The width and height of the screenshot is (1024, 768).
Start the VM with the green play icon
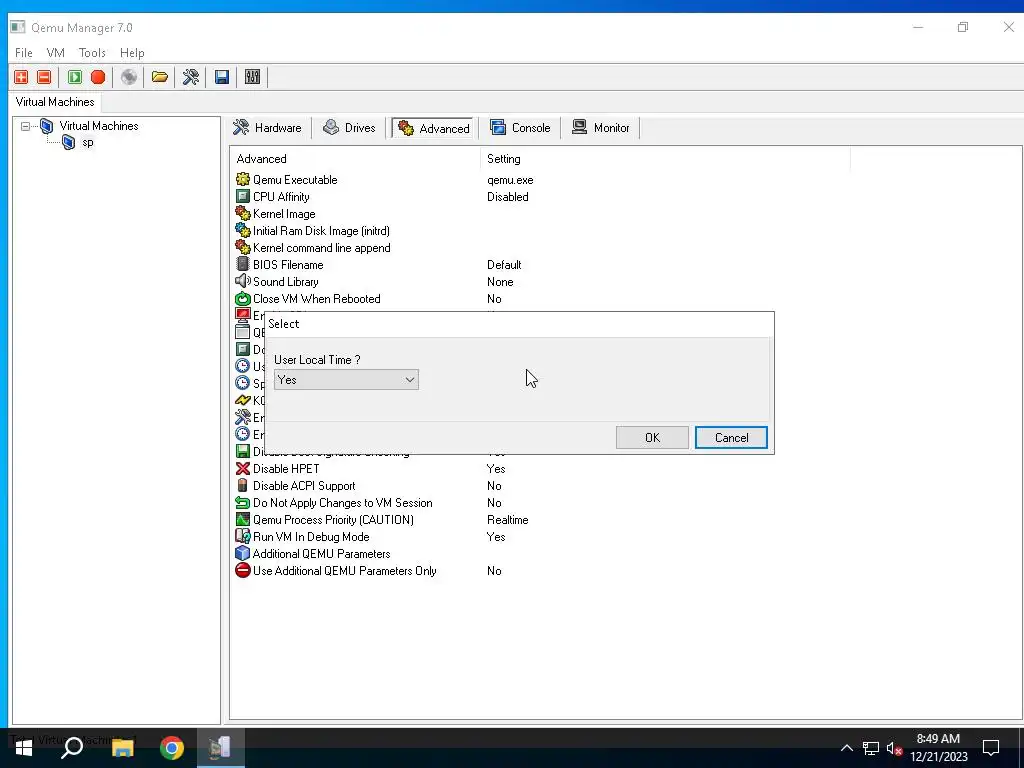pyautogui.click(x=75, y=77)
